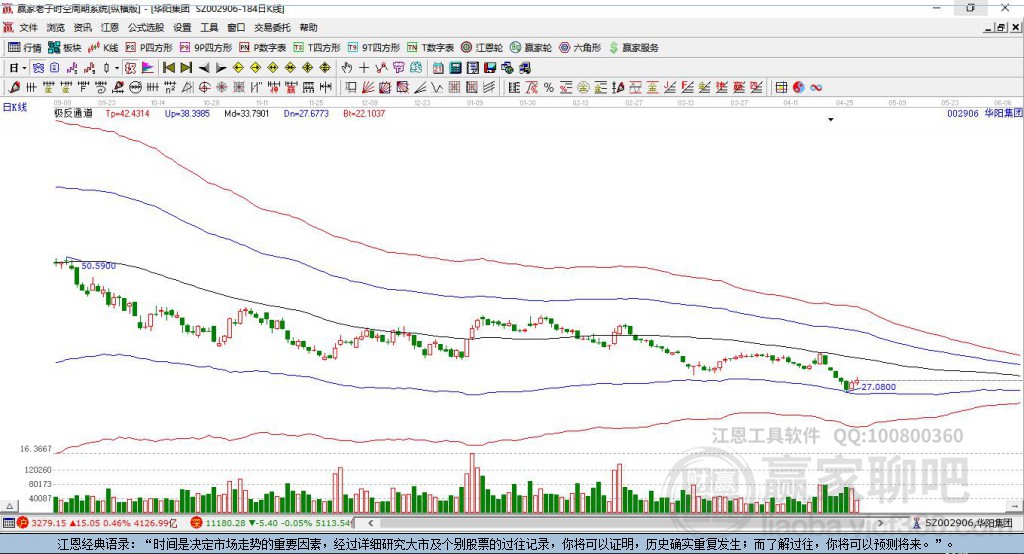
Task: Jump to first bar icon
Action: [169, 68]
